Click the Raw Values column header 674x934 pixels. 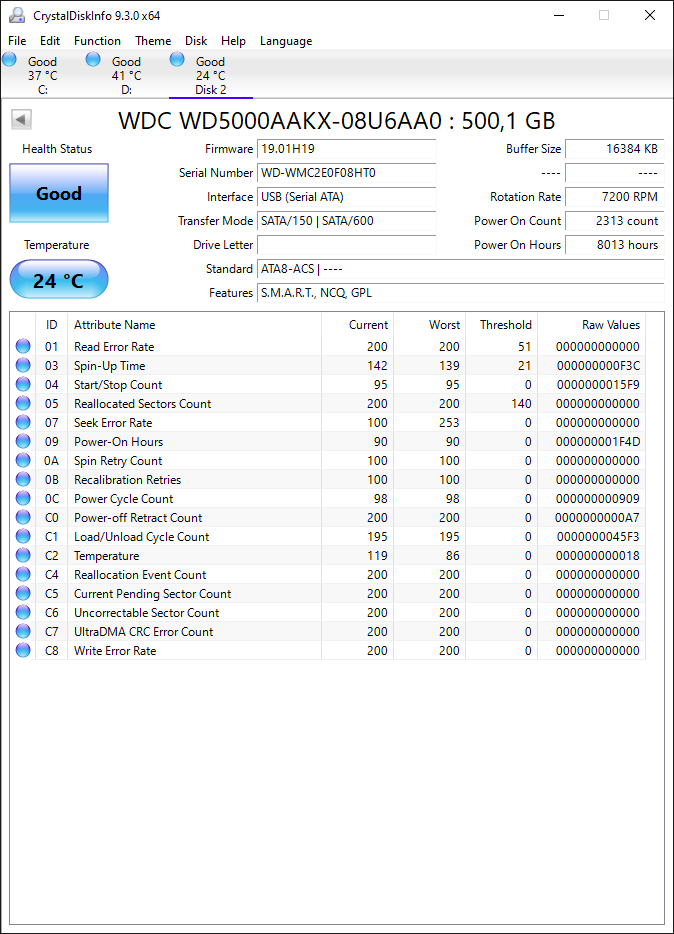611,325
